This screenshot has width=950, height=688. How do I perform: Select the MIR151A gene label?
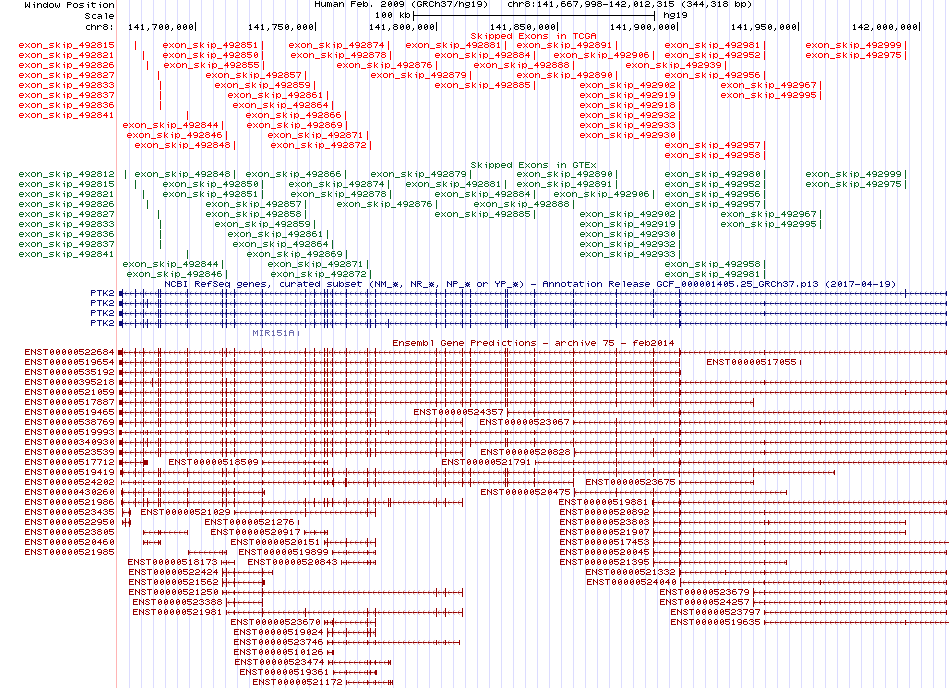tap(273, 333)
